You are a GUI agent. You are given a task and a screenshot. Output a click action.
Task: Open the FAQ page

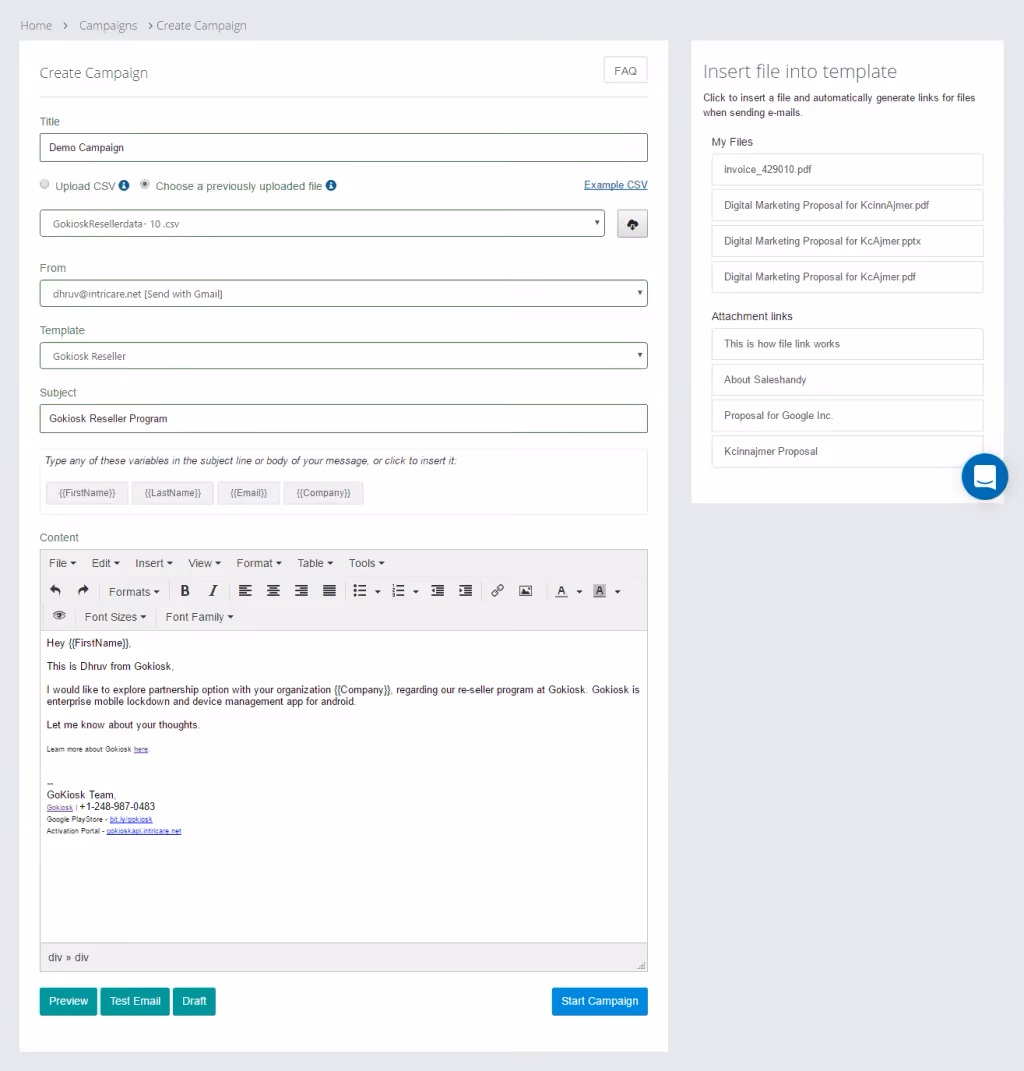click(x=625, y=70)
